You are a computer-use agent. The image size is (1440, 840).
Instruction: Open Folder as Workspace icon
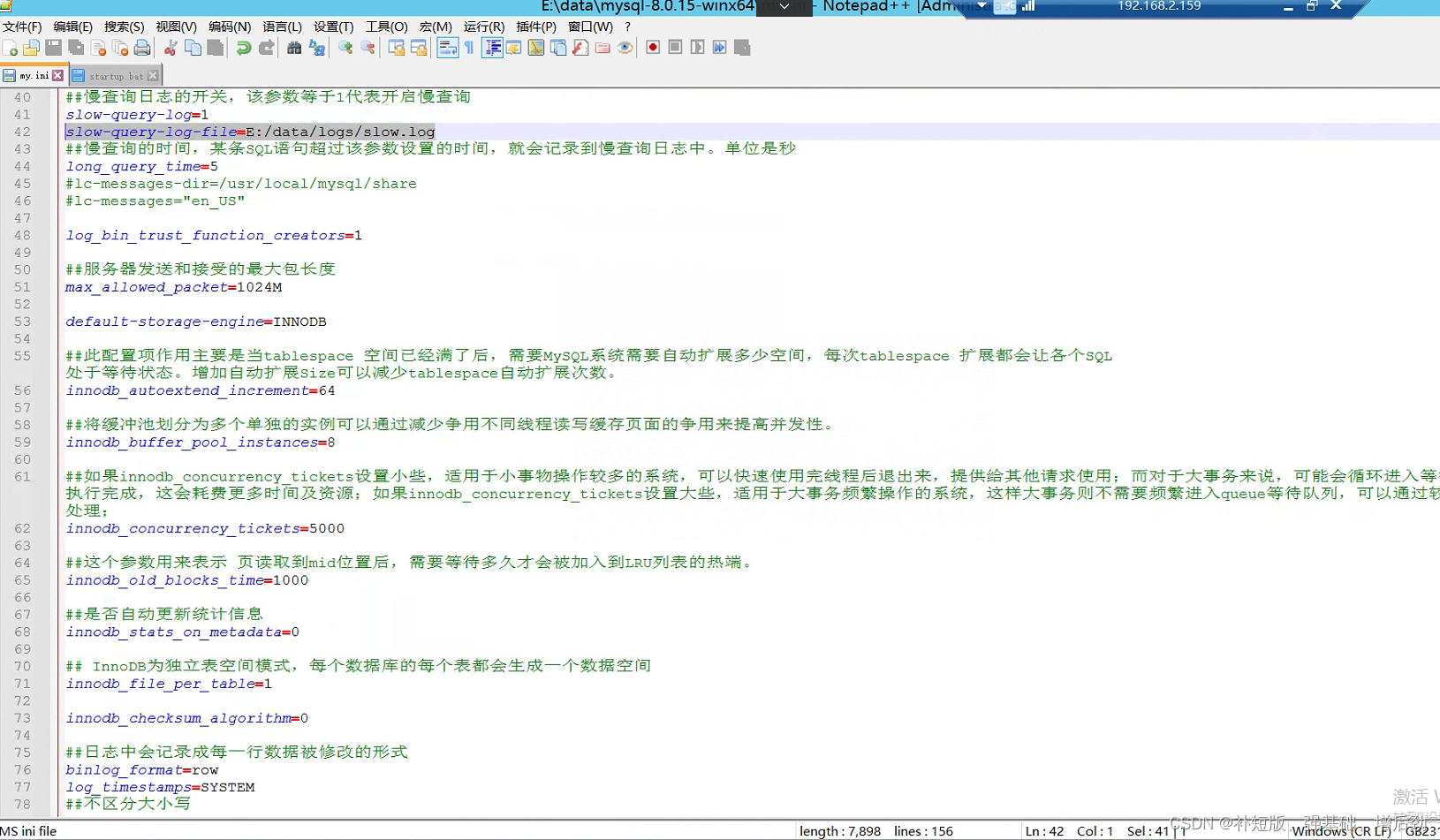coord(603,48)
